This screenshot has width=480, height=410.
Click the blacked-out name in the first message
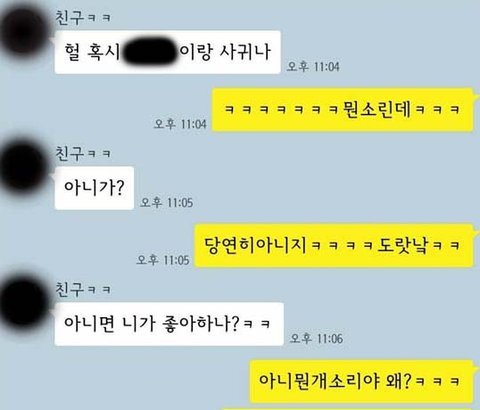[150, 51]
